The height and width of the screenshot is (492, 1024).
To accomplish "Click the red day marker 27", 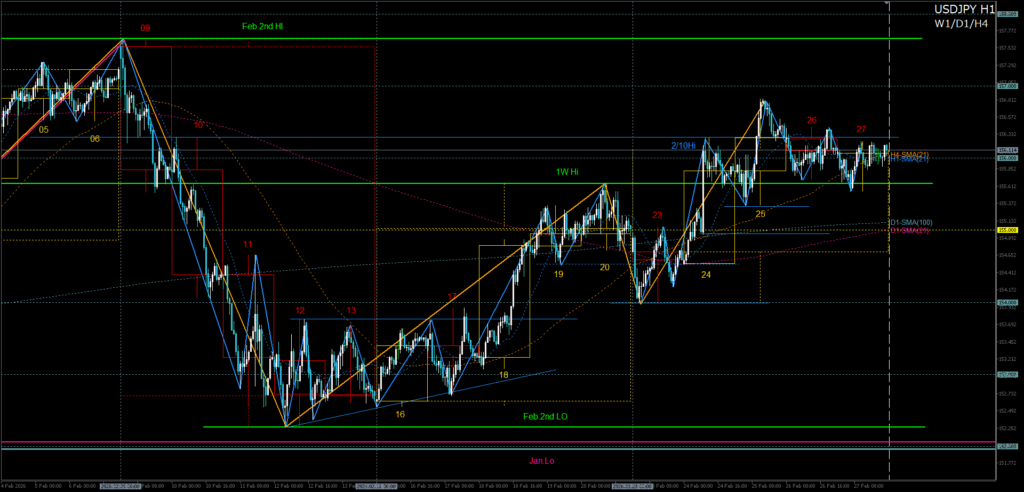I will coord(861,129).
